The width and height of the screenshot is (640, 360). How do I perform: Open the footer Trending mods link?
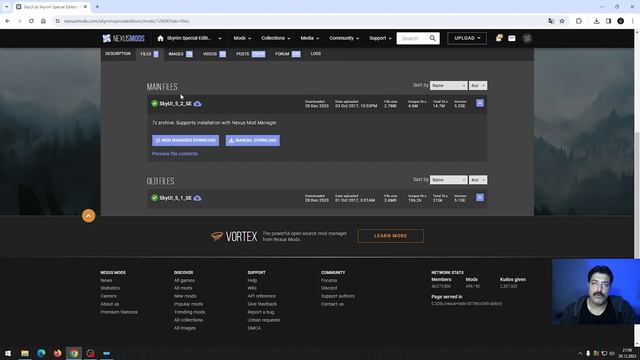click(189, 312)
